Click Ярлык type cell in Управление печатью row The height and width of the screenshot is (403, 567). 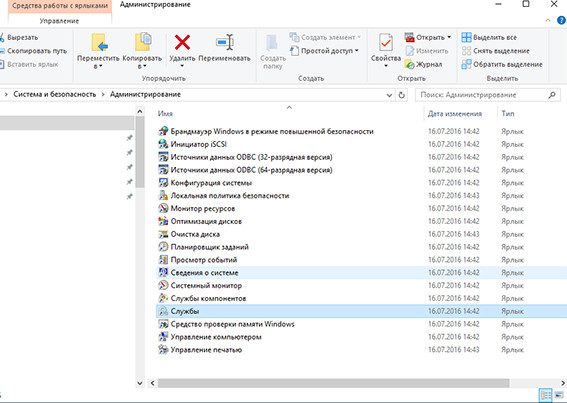click(x=512, y=350)
